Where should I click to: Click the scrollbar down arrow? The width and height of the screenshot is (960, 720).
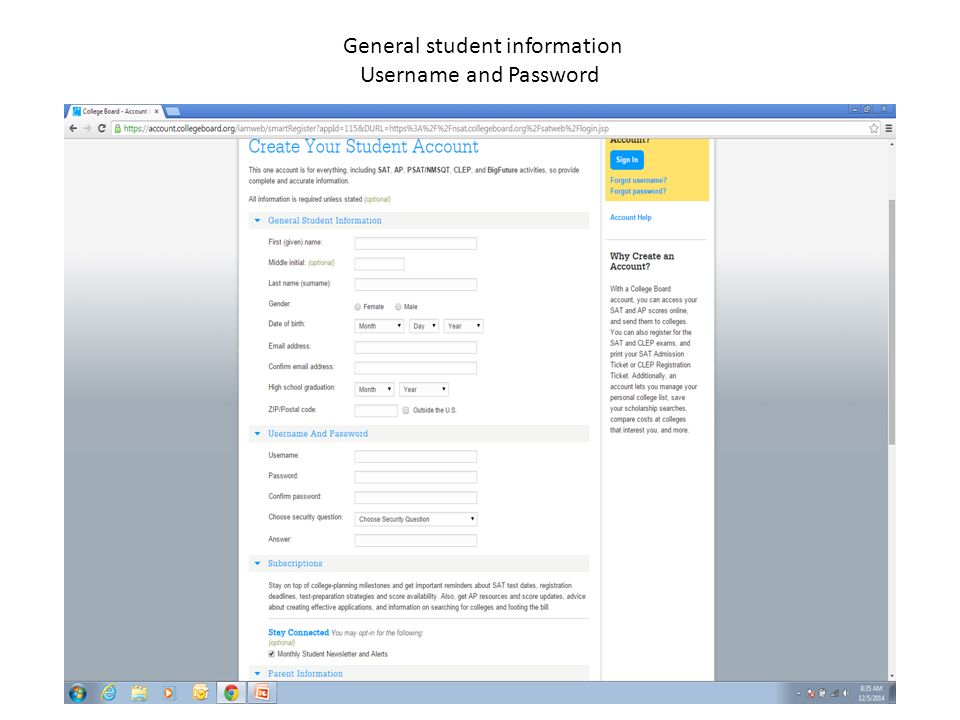pos(891,676)
